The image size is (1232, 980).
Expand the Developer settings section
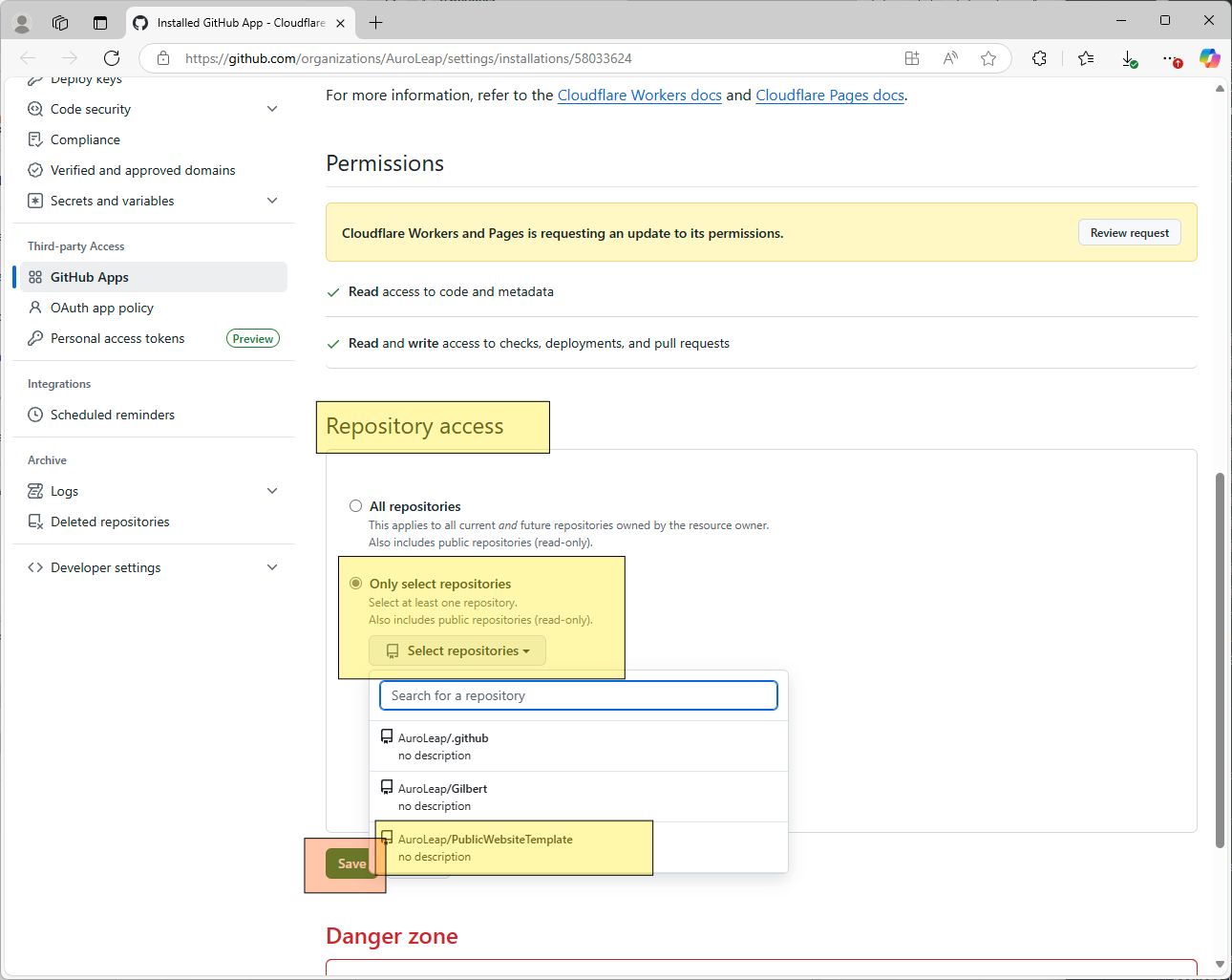(x=272, y=567)
